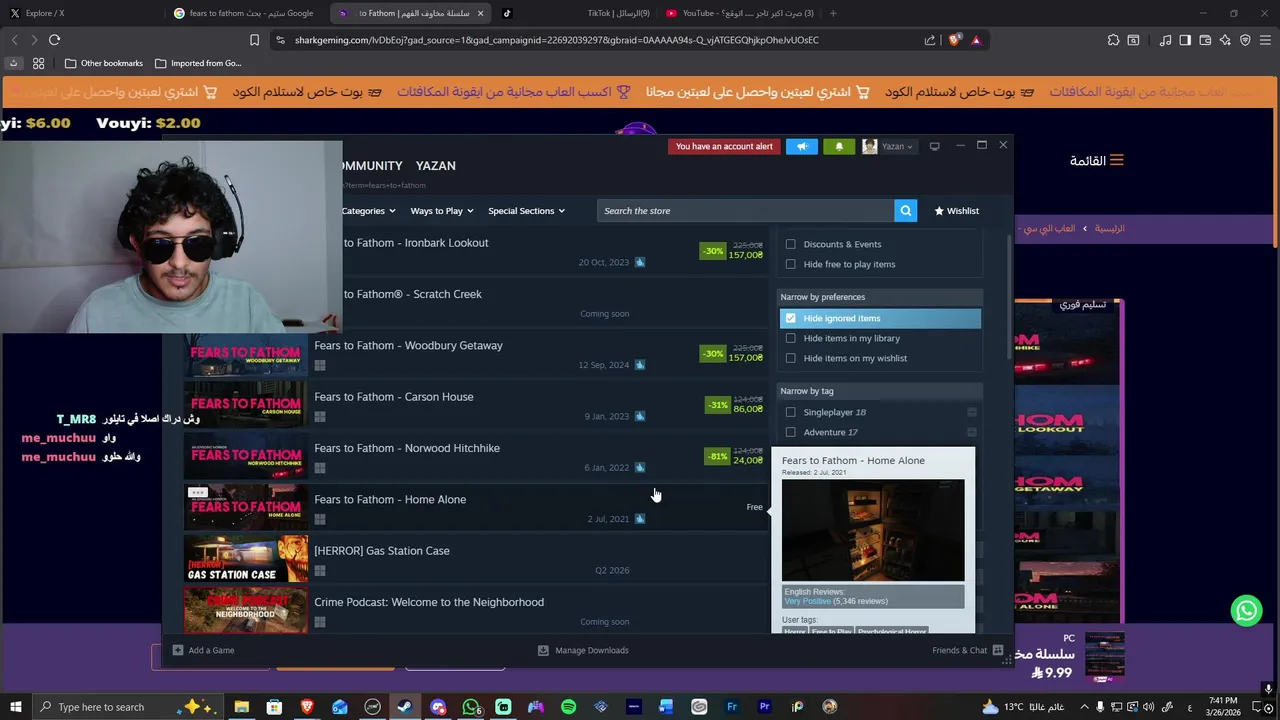Click the Search the store input field
Viewport: 1280px width, 720px height.
pyautogui.click(x=746, y=211)
